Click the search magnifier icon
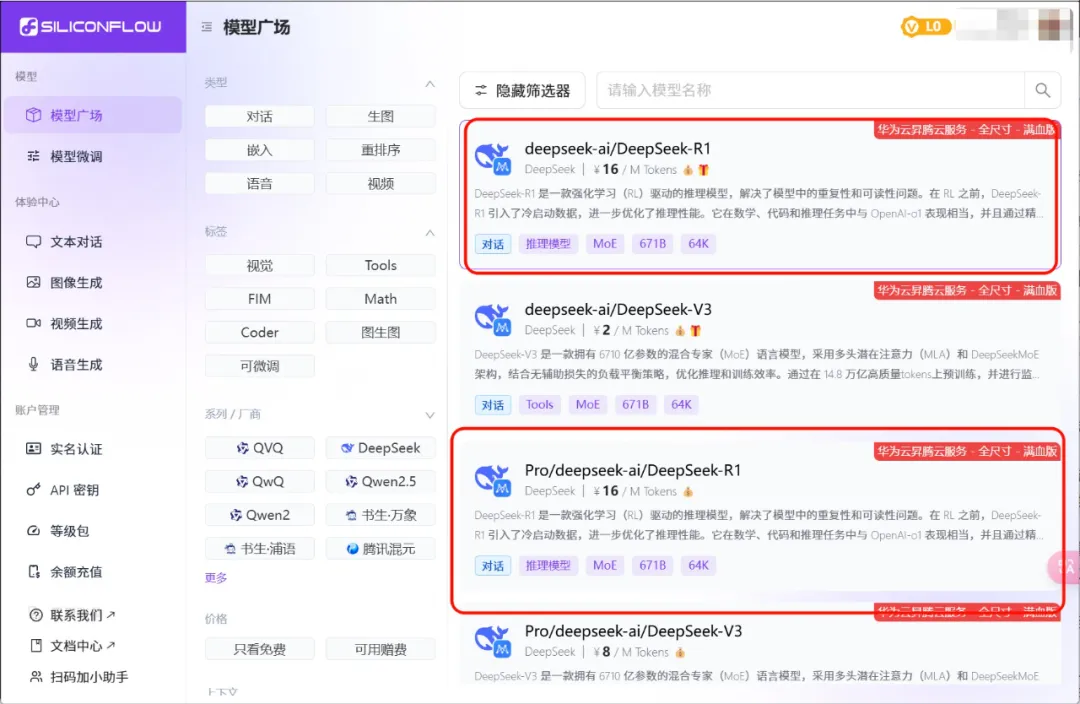 pos(1042,90)
